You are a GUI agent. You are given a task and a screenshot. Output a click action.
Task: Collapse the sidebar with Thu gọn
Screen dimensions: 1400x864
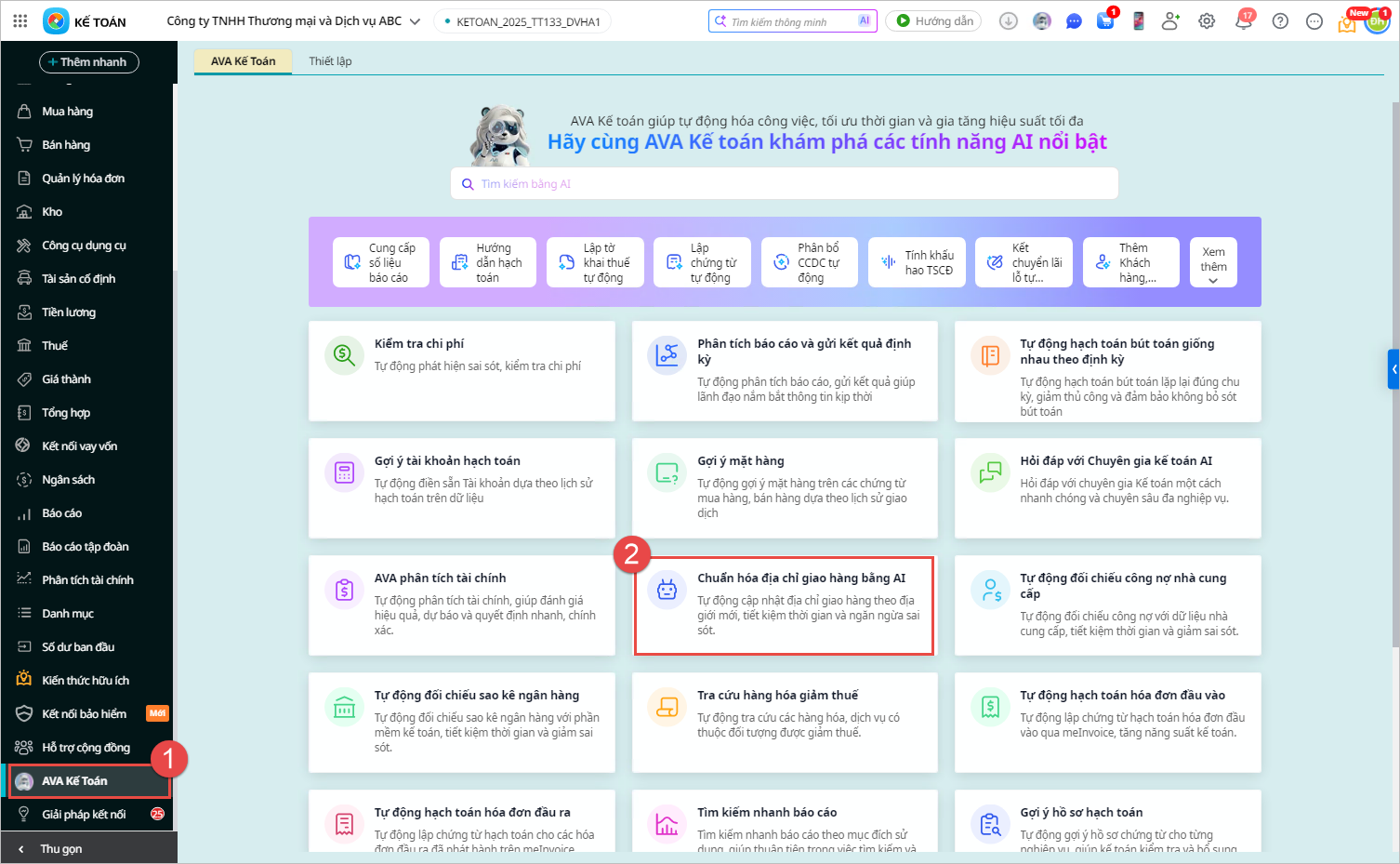[88, 848]
